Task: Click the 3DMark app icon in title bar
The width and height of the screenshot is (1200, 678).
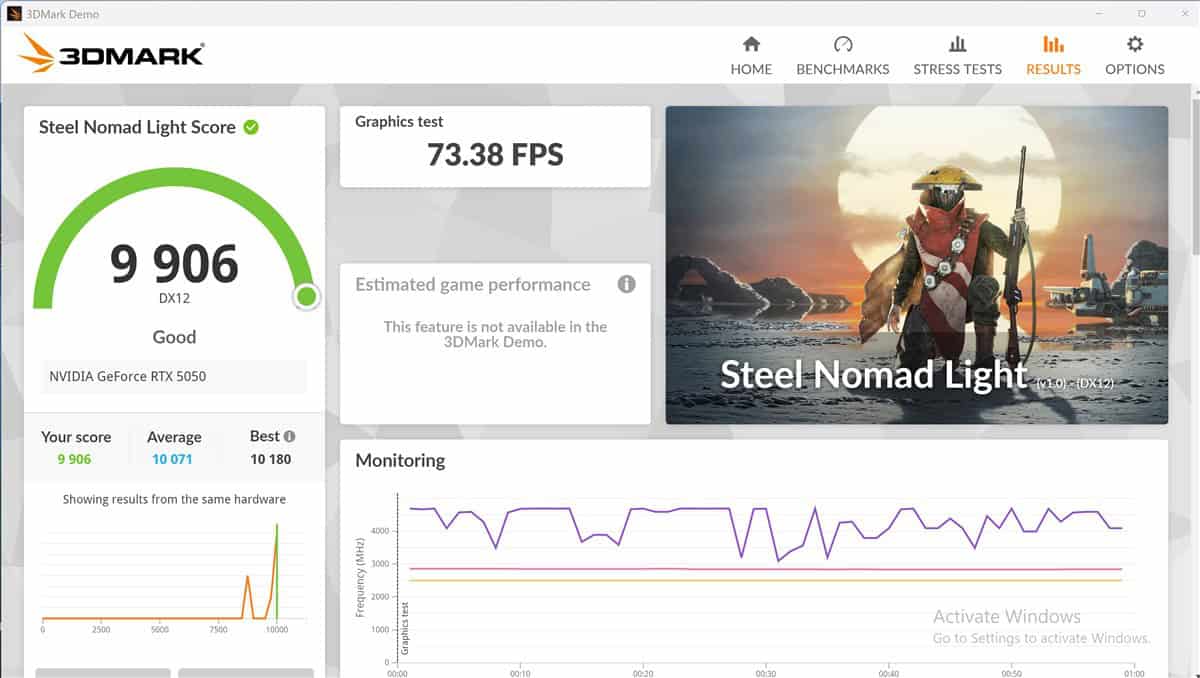Action: click(14, 14)
